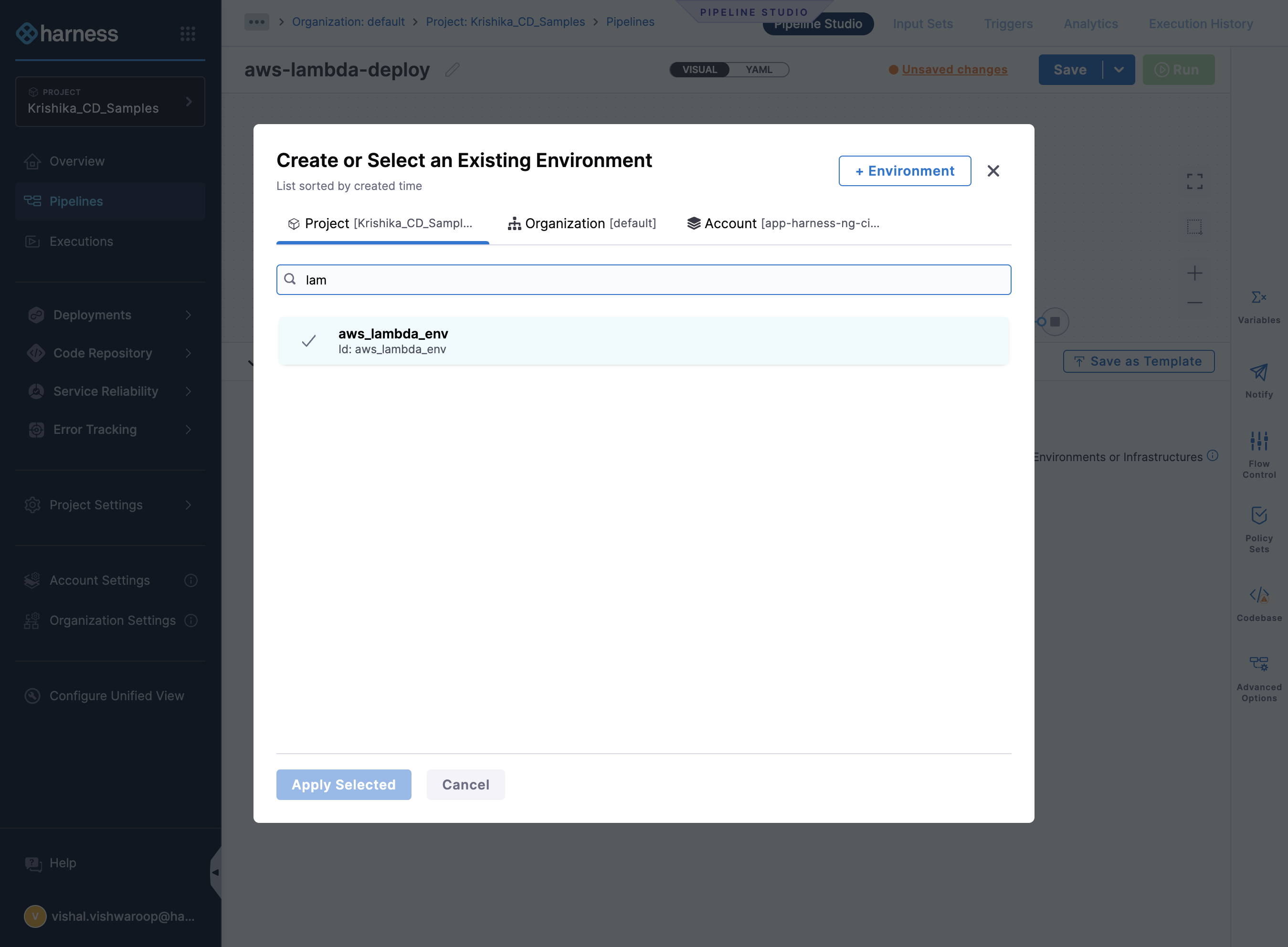Switch to YAML view toggle

pyautogui.click(x=759, y=69)
